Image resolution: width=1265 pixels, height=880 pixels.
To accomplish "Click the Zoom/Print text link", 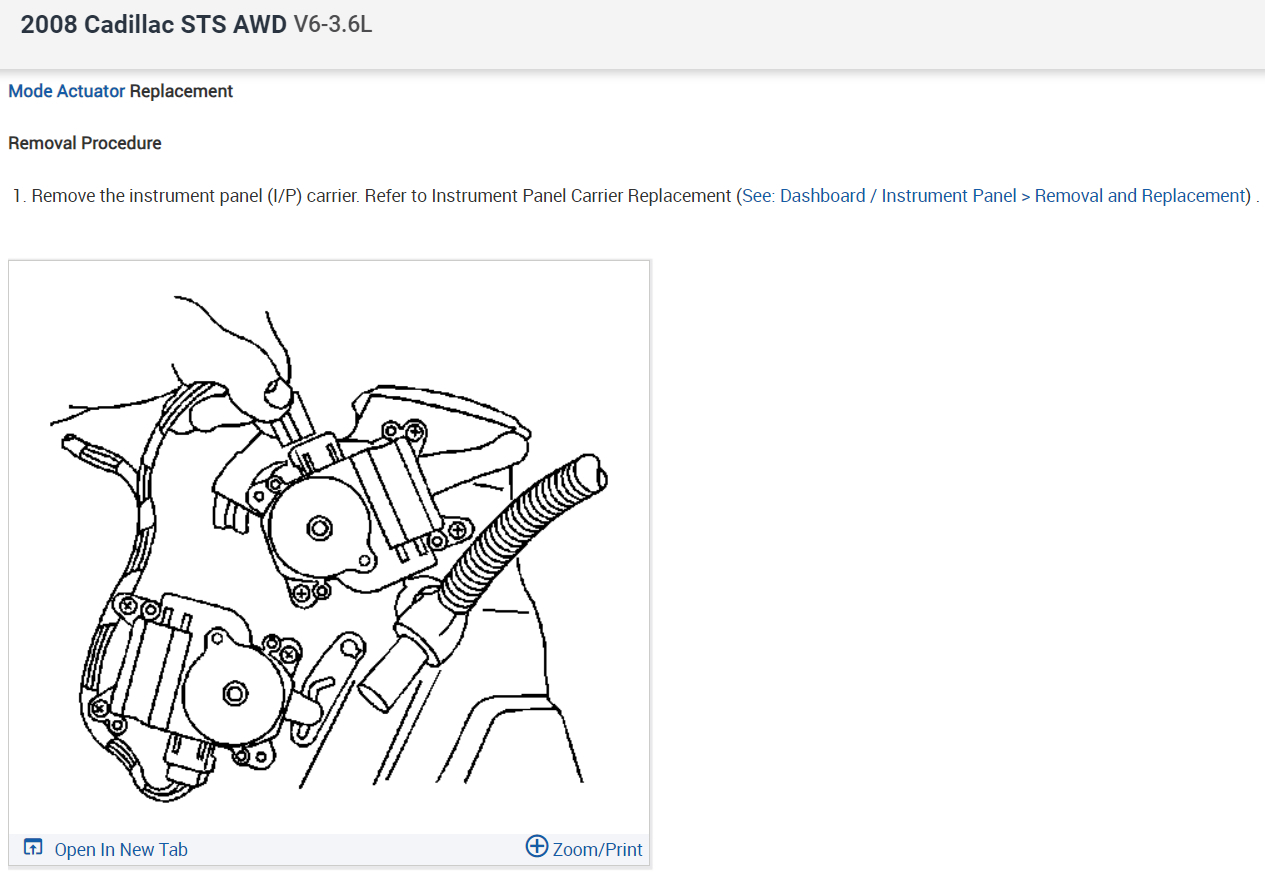I will click(x=597, y=849).
